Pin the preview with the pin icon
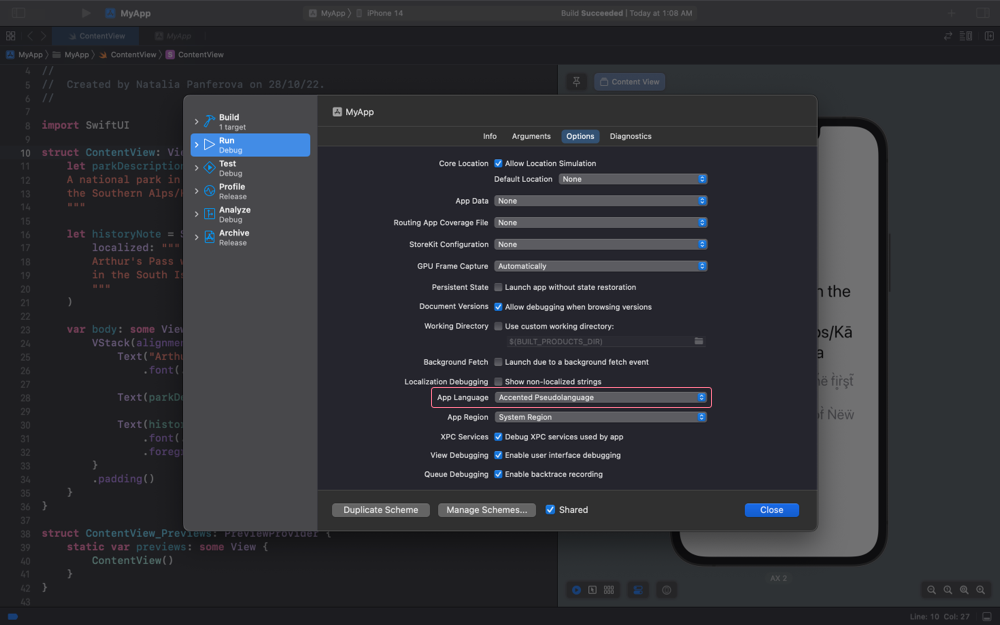1000x625 pixels. point(576,82)
